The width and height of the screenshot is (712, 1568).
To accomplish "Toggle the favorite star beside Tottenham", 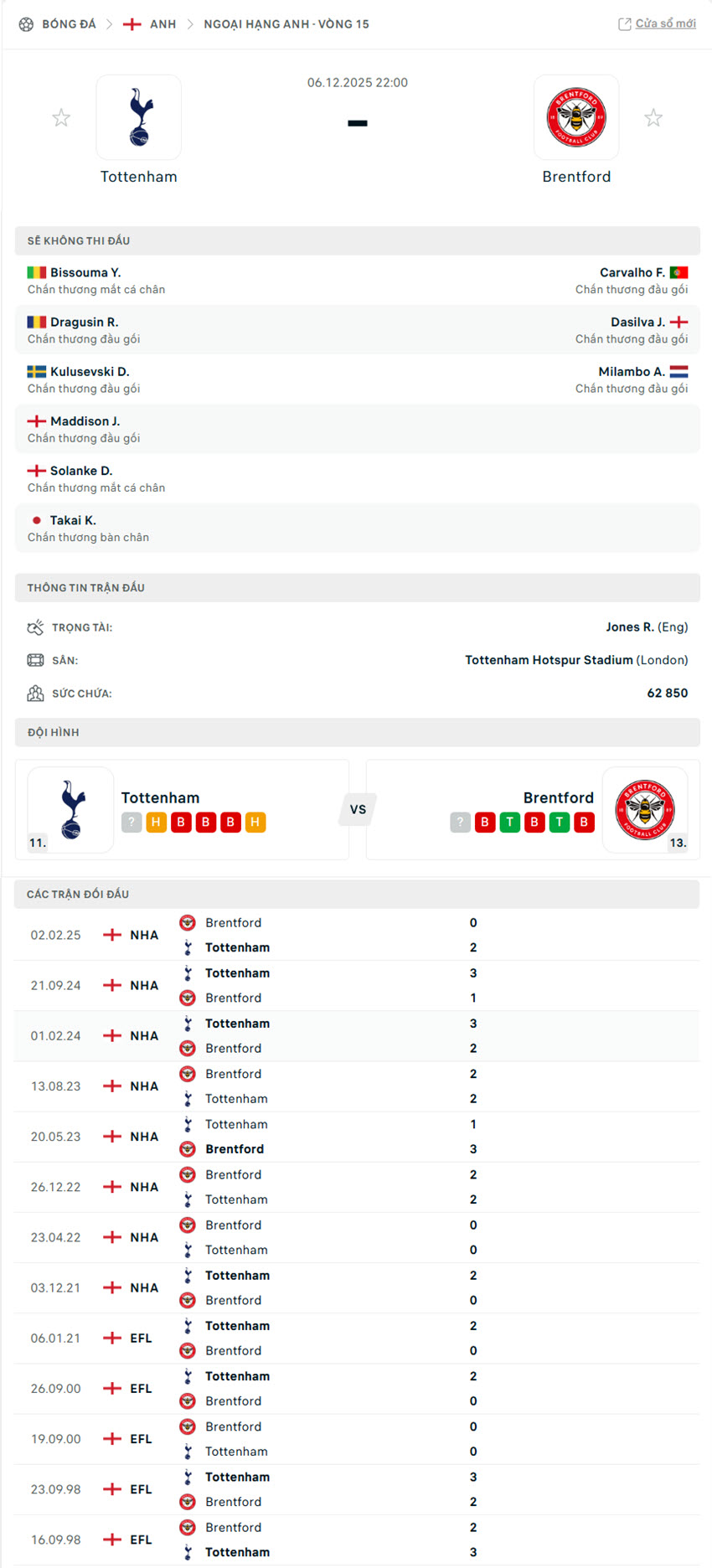I will tap(61, 117).
